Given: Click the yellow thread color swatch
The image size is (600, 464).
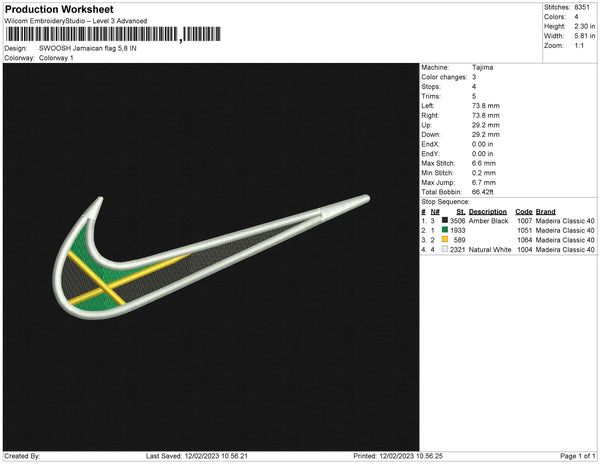Looking at the screenshot, I should (445, 239).
